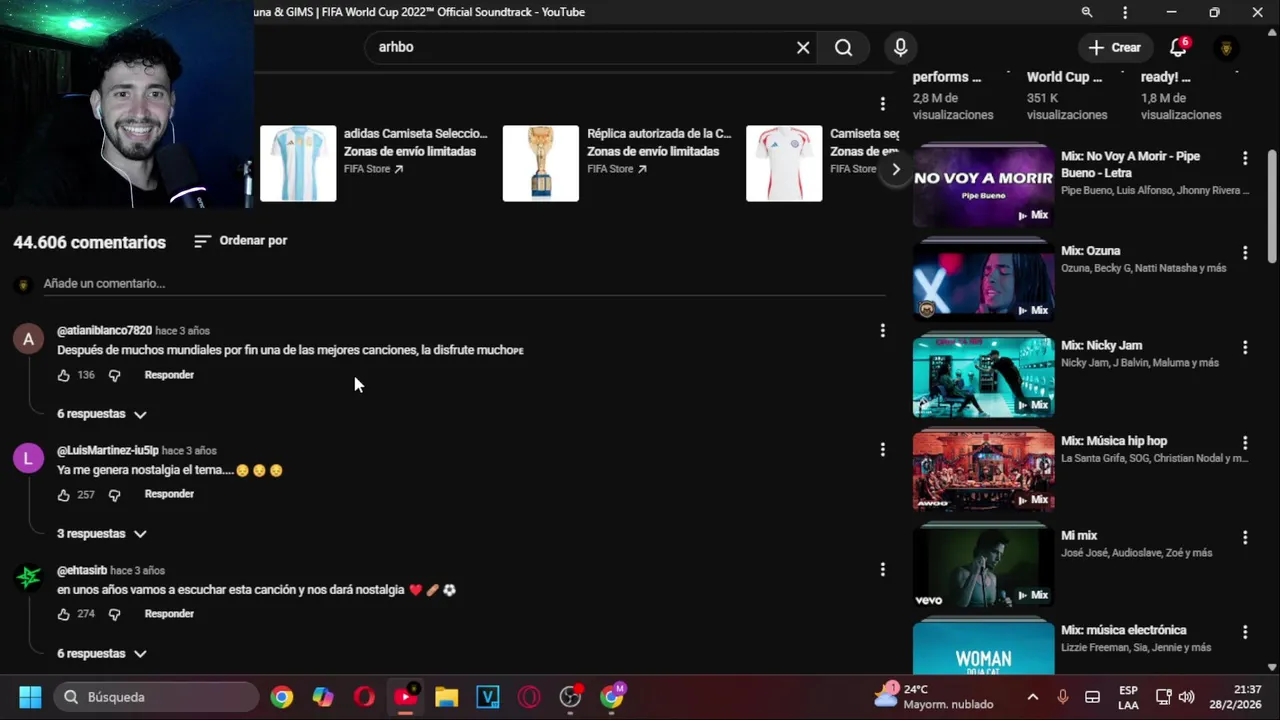Open options for @atianiblanco7820's comment
Image resolution: width=1280 pixels, height=720 pixels.
(882, 330)
